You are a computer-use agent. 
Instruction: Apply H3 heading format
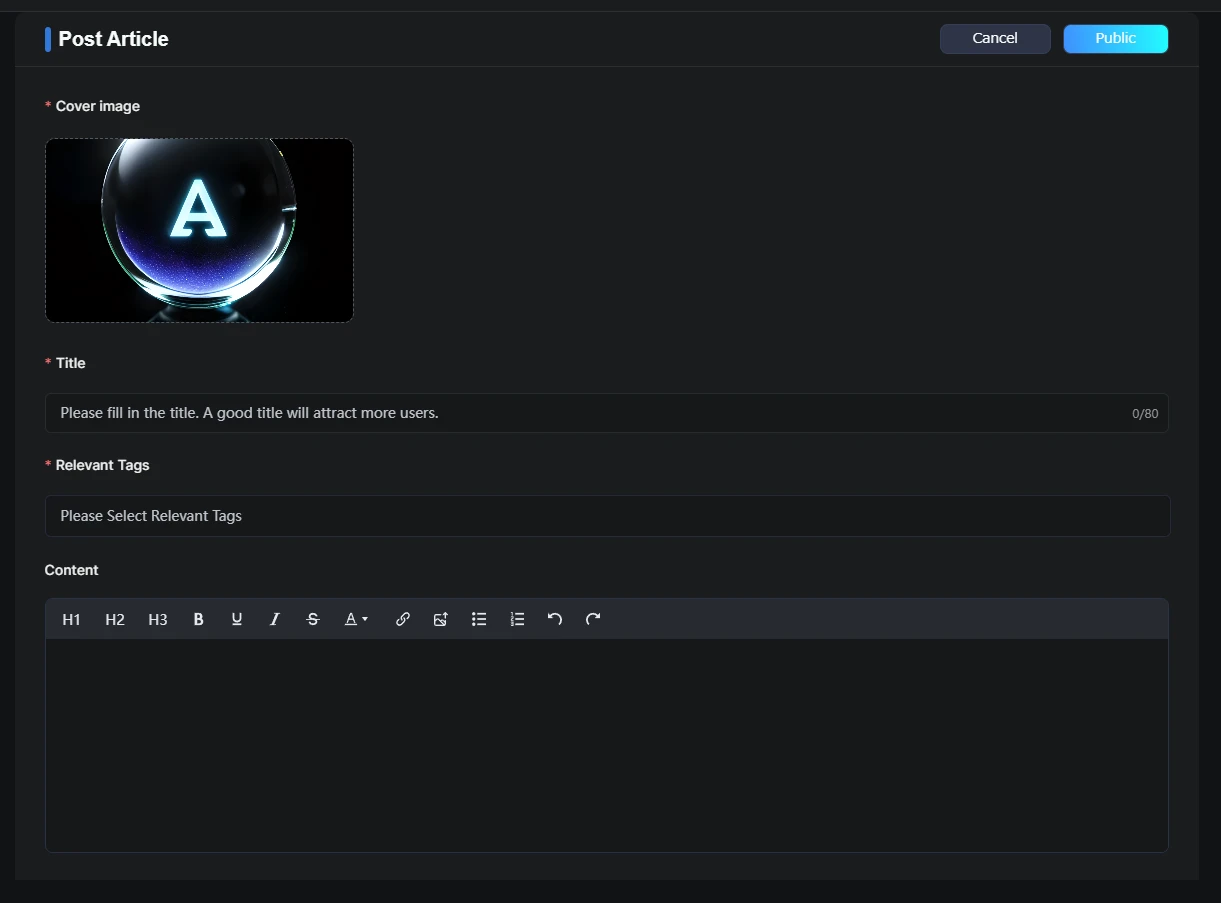[158, 620]
